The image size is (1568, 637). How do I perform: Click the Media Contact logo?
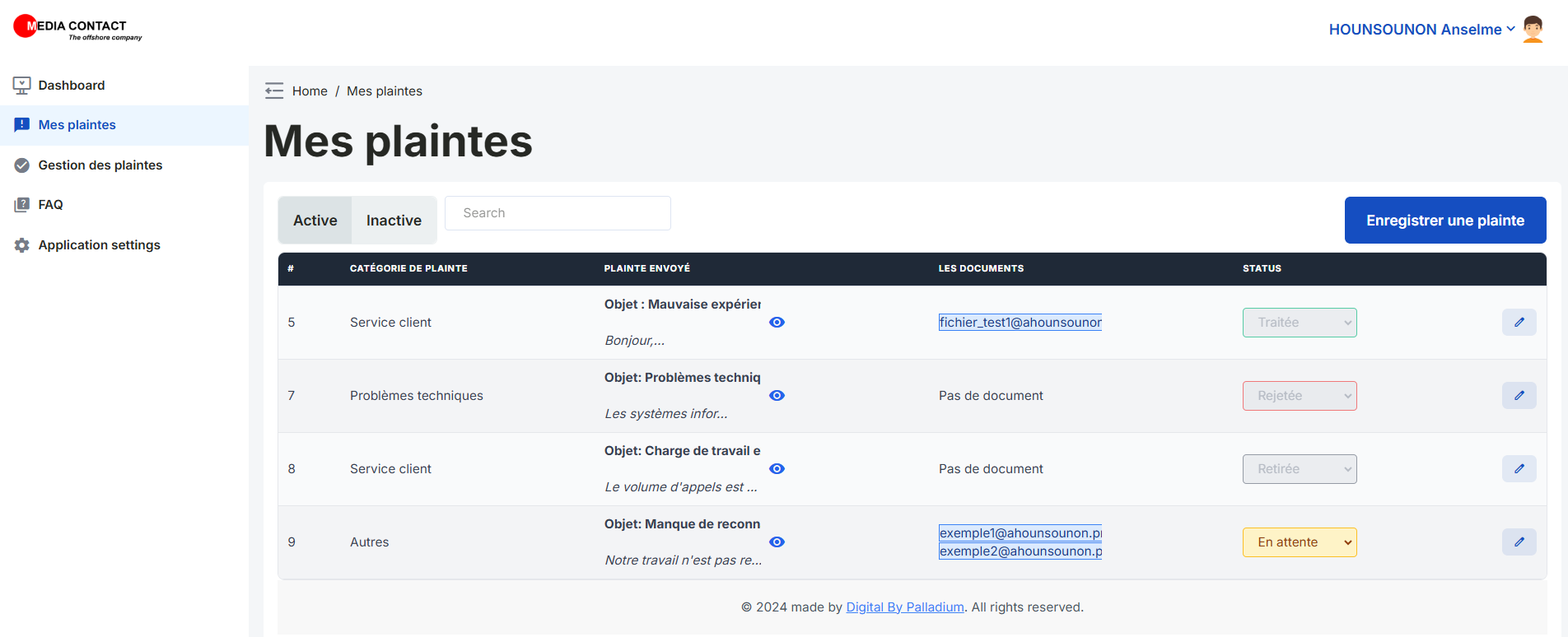77,28
